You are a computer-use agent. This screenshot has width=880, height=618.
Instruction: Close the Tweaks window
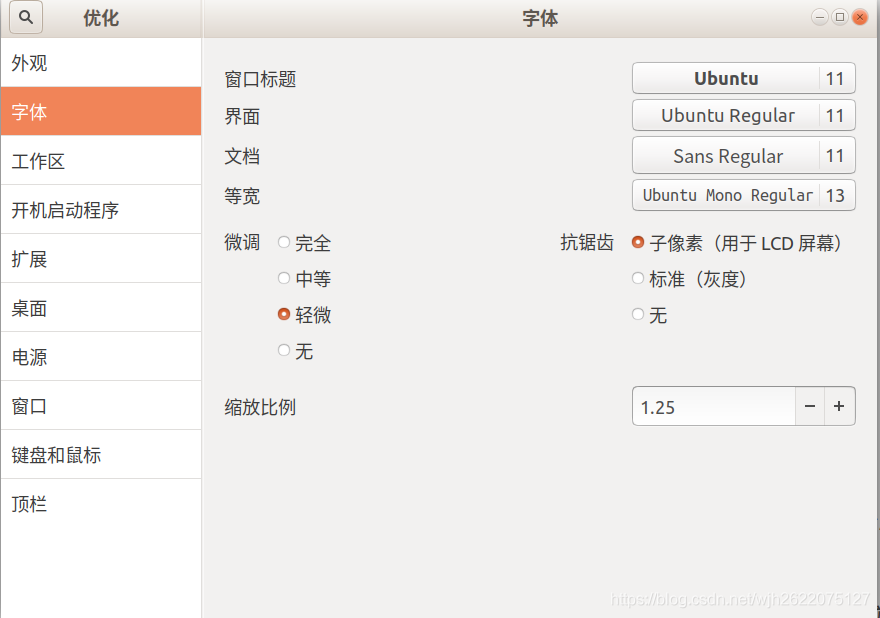(x=860, y=17)
